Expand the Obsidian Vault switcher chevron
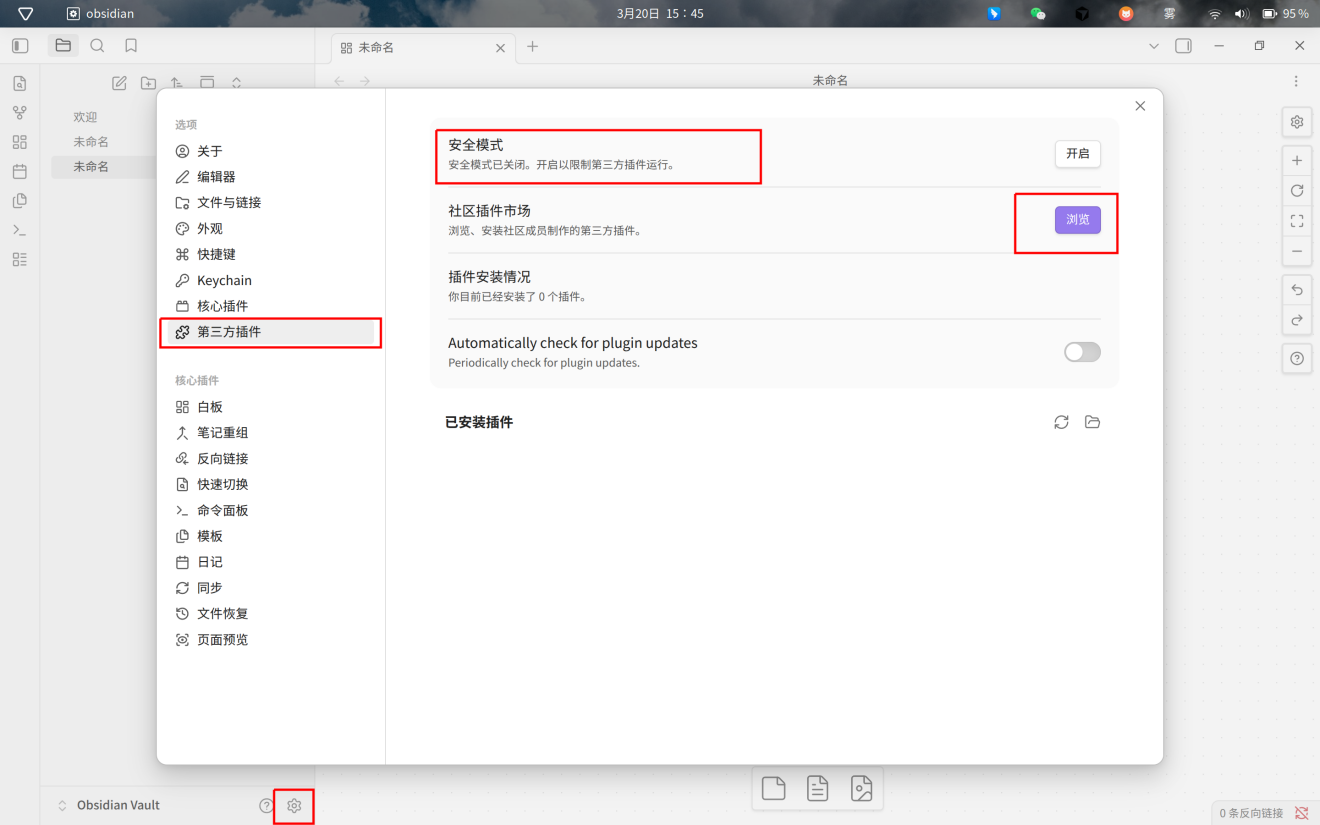Screen dimensions: 1320x825 (62, 805)
